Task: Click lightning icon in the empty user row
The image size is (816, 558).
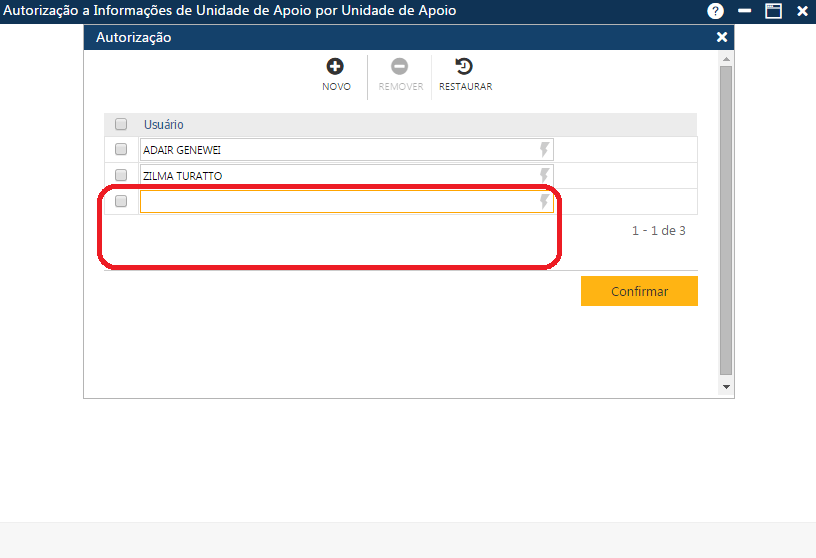Action: pos(544,202)
